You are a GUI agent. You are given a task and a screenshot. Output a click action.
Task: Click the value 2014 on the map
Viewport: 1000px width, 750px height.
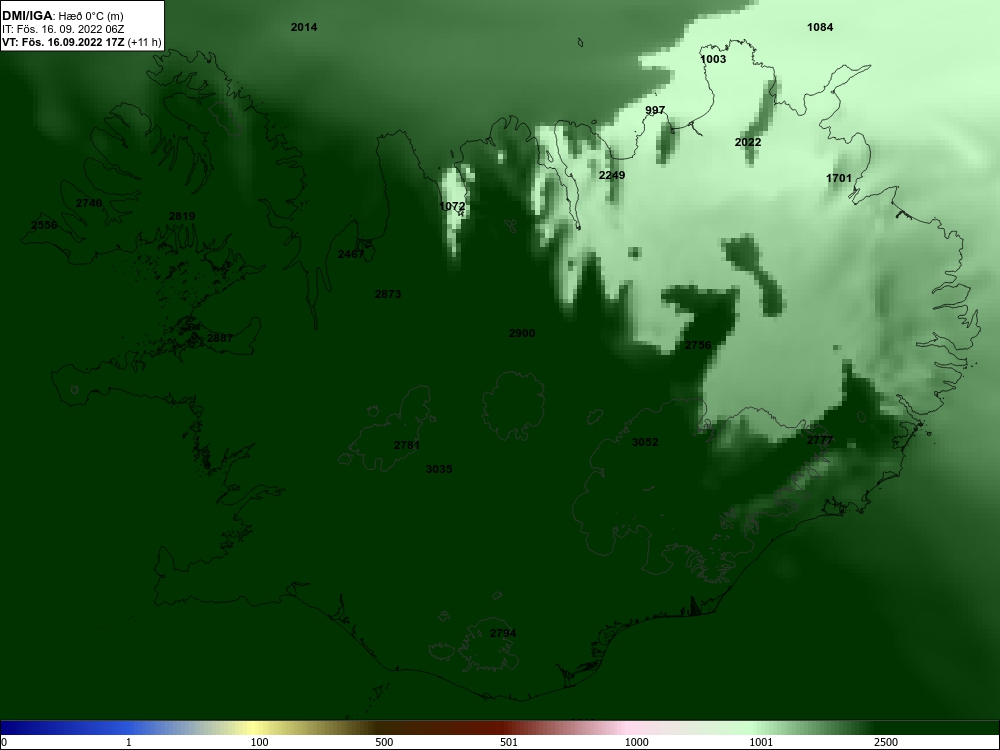tap(304, 27)
